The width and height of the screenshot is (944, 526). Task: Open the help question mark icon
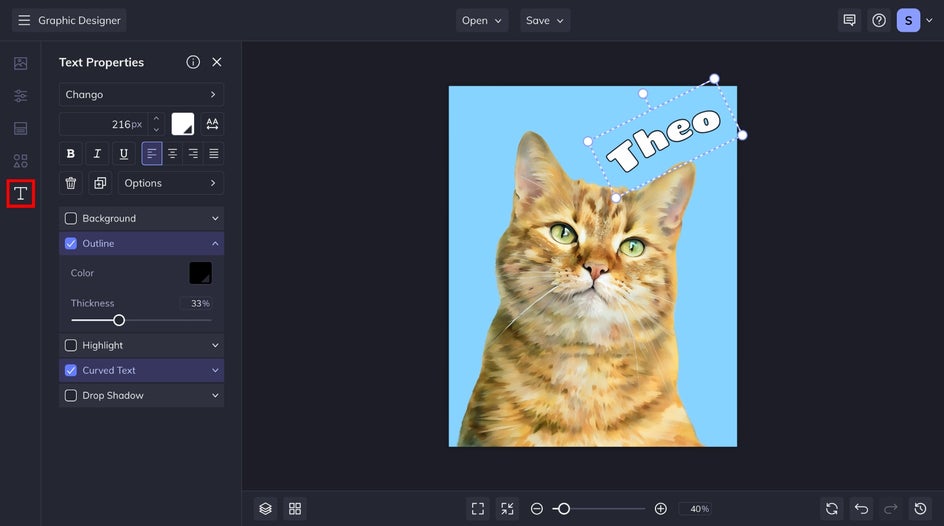pos(879,20)
